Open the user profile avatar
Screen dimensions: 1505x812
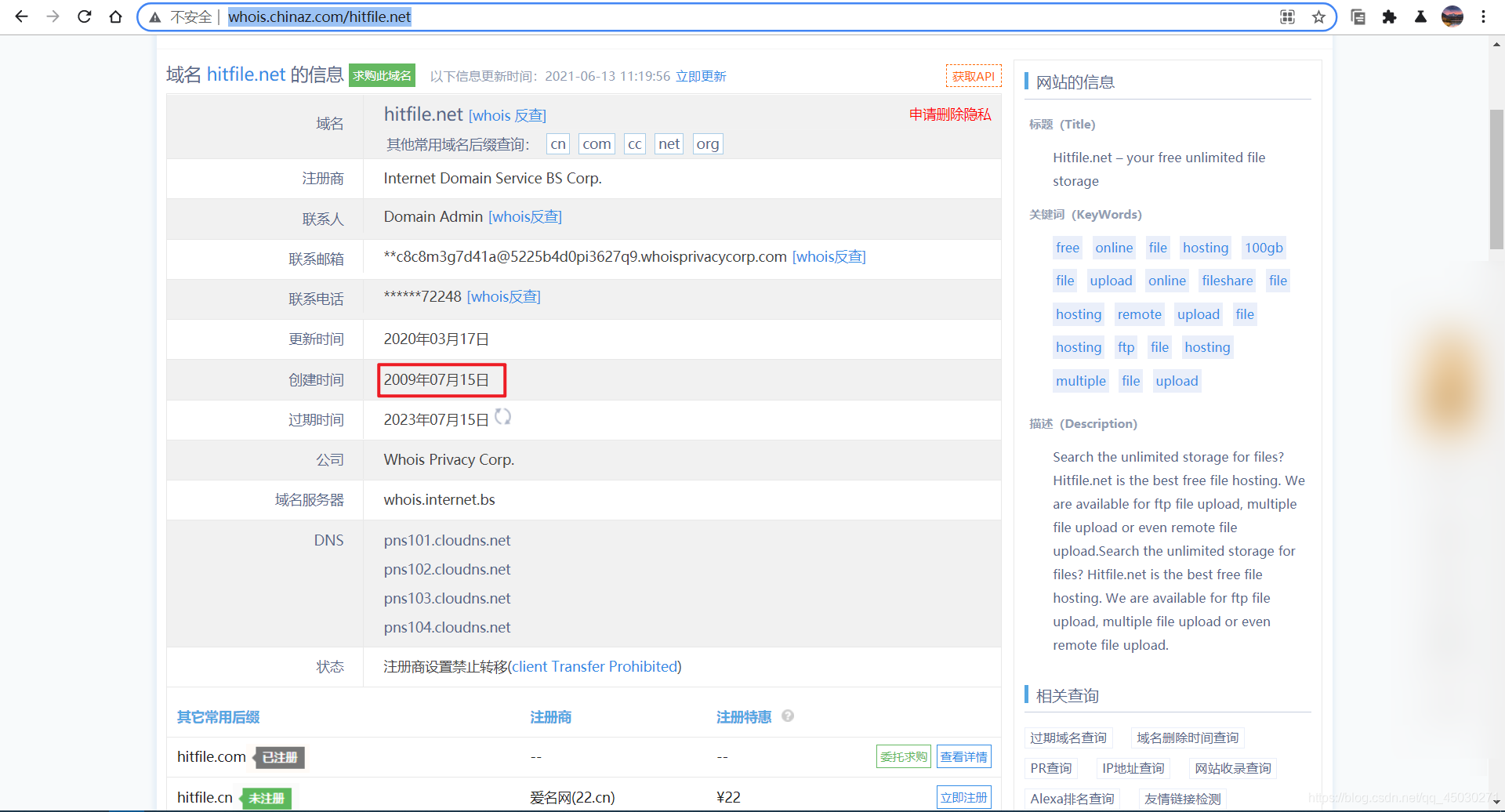(x=1452, y=16)
